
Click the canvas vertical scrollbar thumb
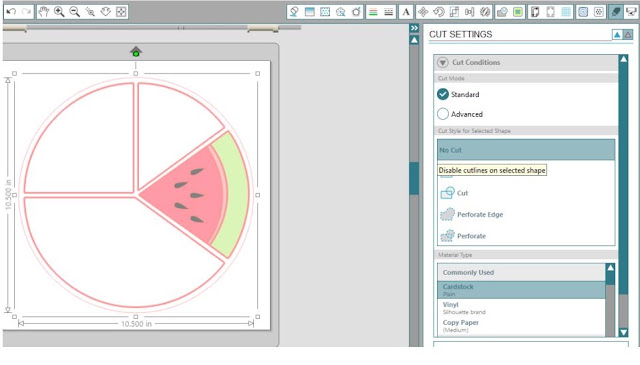click(414, 178)
